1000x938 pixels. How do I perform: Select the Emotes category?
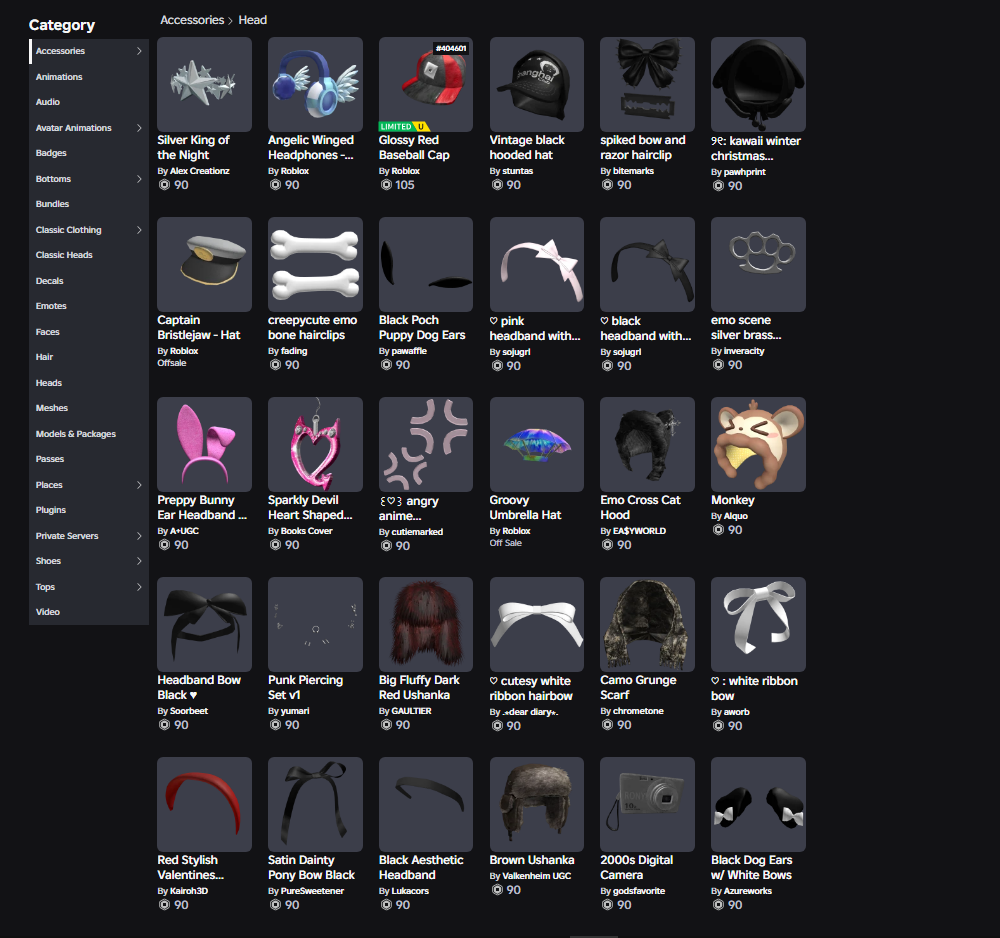point(50,306)
